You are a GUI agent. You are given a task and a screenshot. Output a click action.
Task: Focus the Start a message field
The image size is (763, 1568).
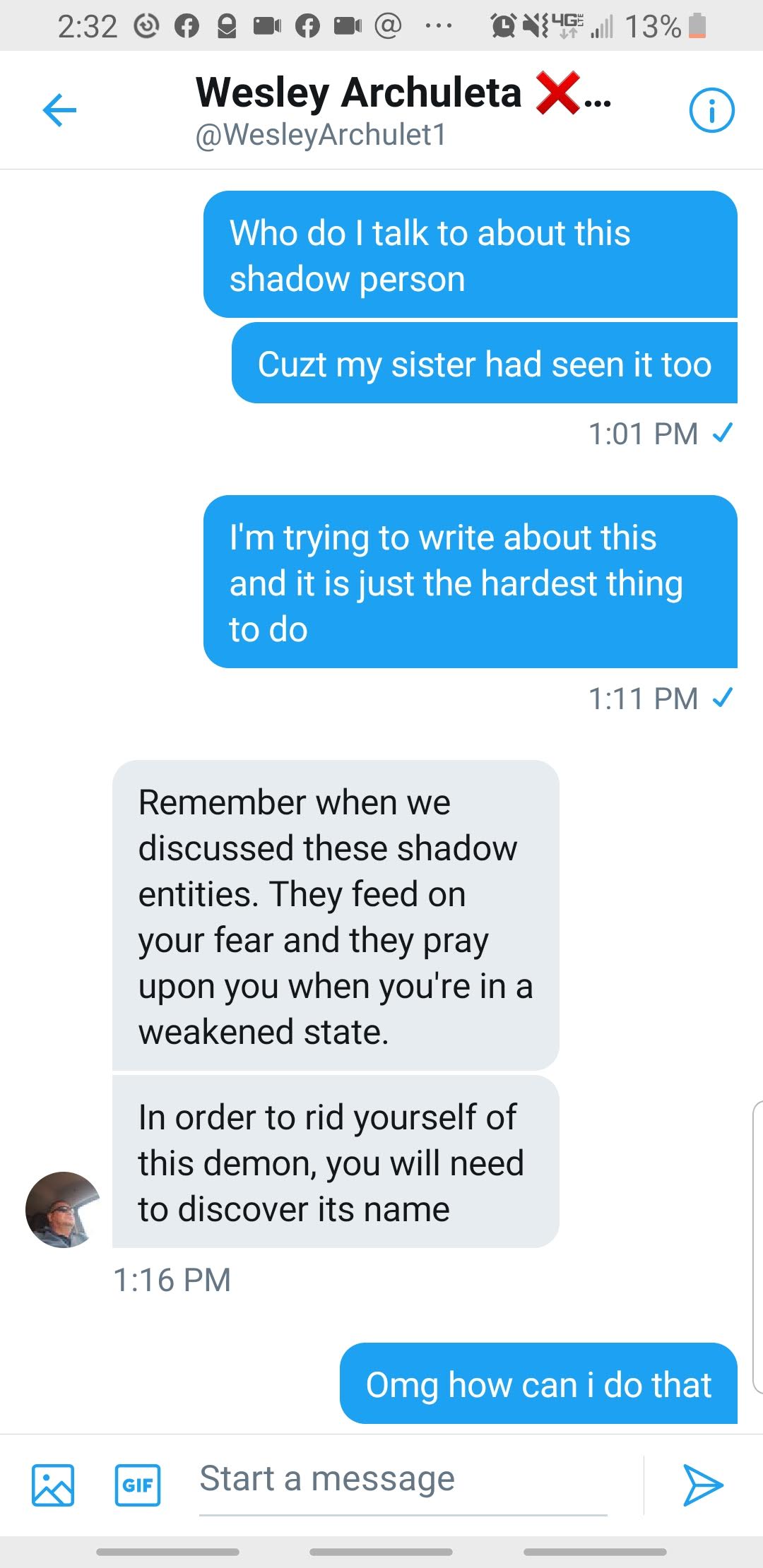tap(403, 1480)
